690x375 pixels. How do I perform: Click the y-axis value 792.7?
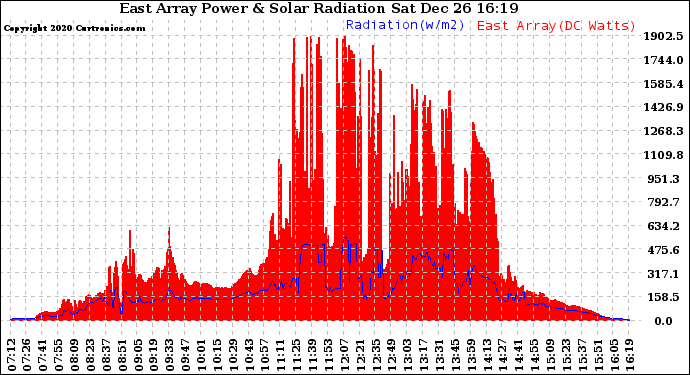click(665, 202)
